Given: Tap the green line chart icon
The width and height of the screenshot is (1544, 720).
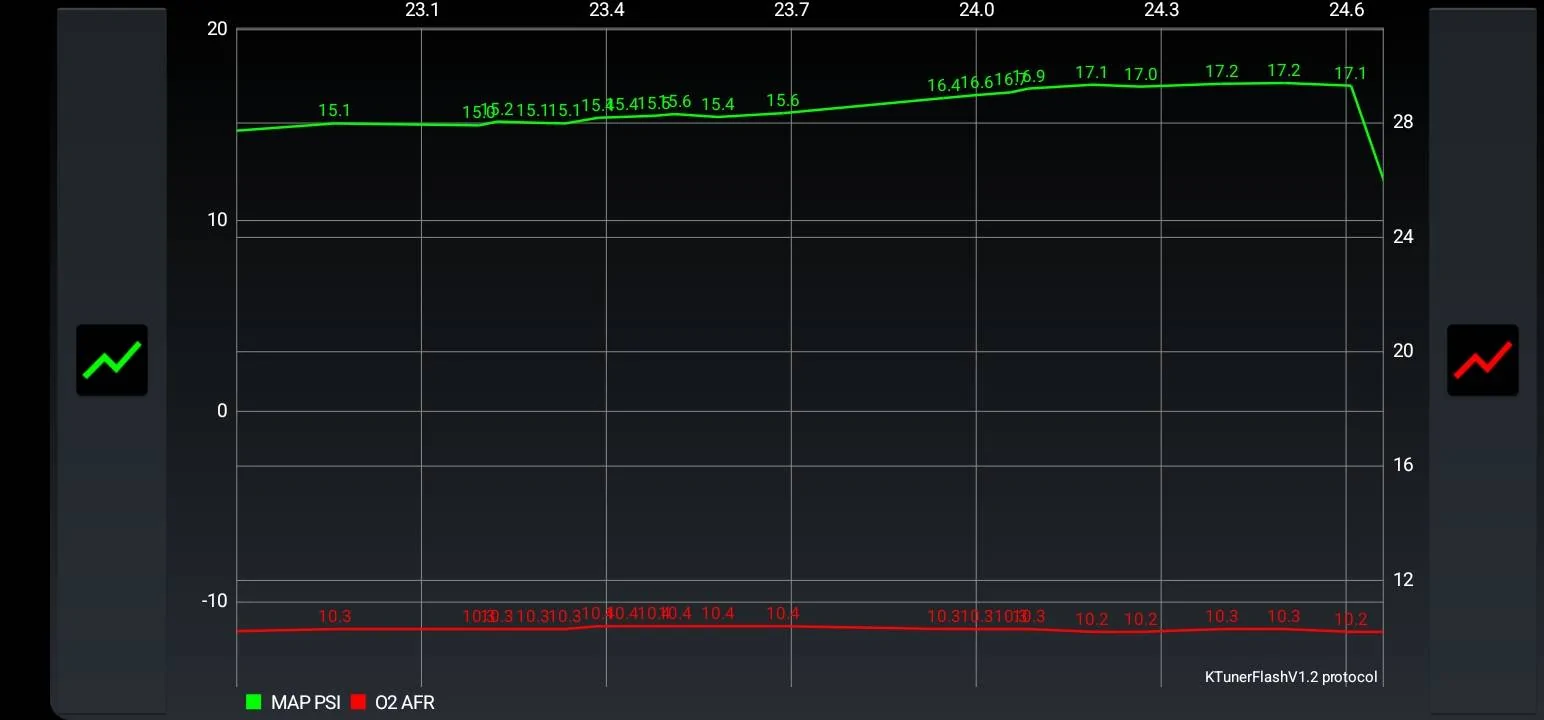Looking at the screenshot, I should [112, 360].
